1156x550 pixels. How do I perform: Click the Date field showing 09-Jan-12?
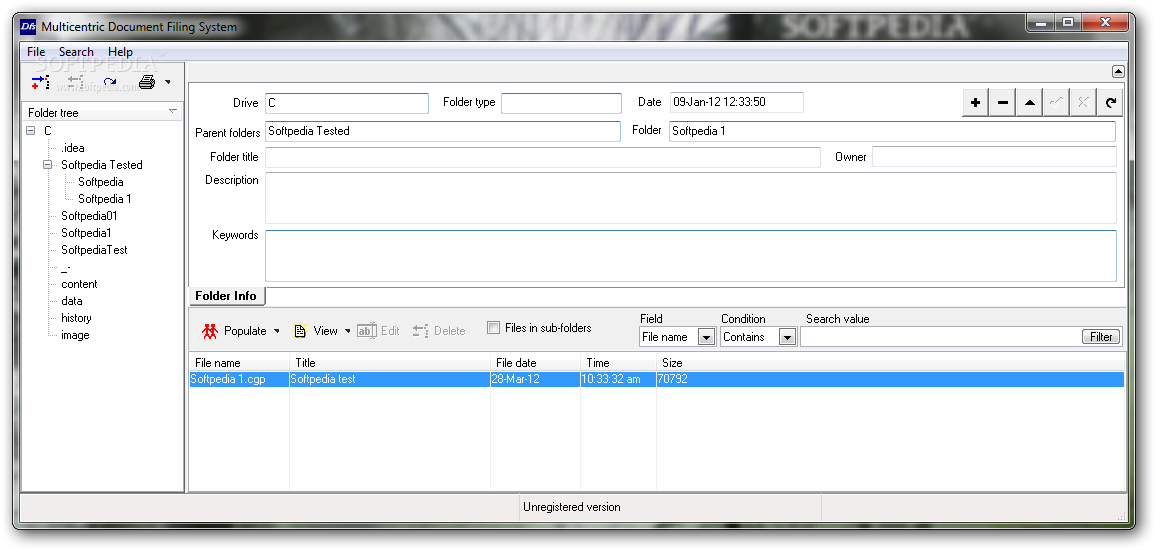[737, 102]
